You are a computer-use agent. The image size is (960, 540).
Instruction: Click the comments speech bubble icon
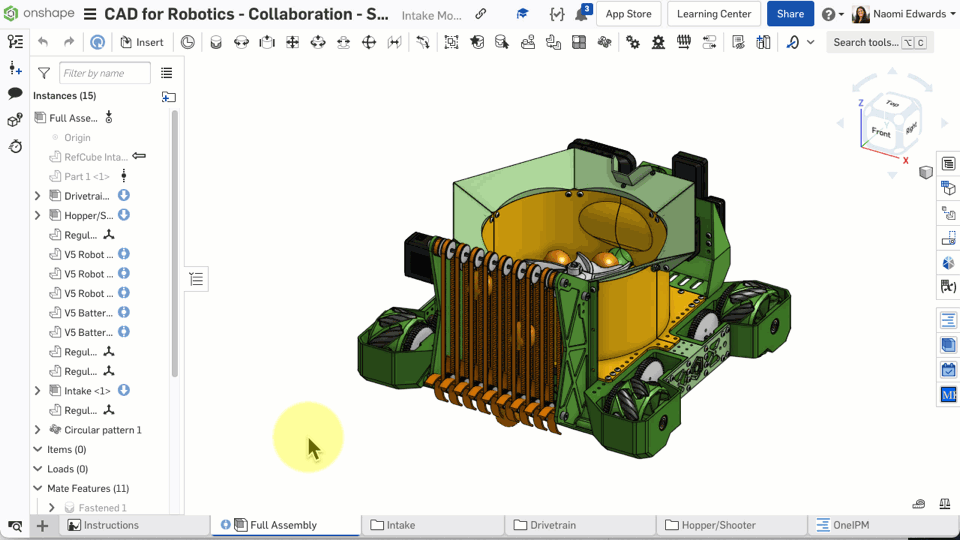(x=15, y=93)
